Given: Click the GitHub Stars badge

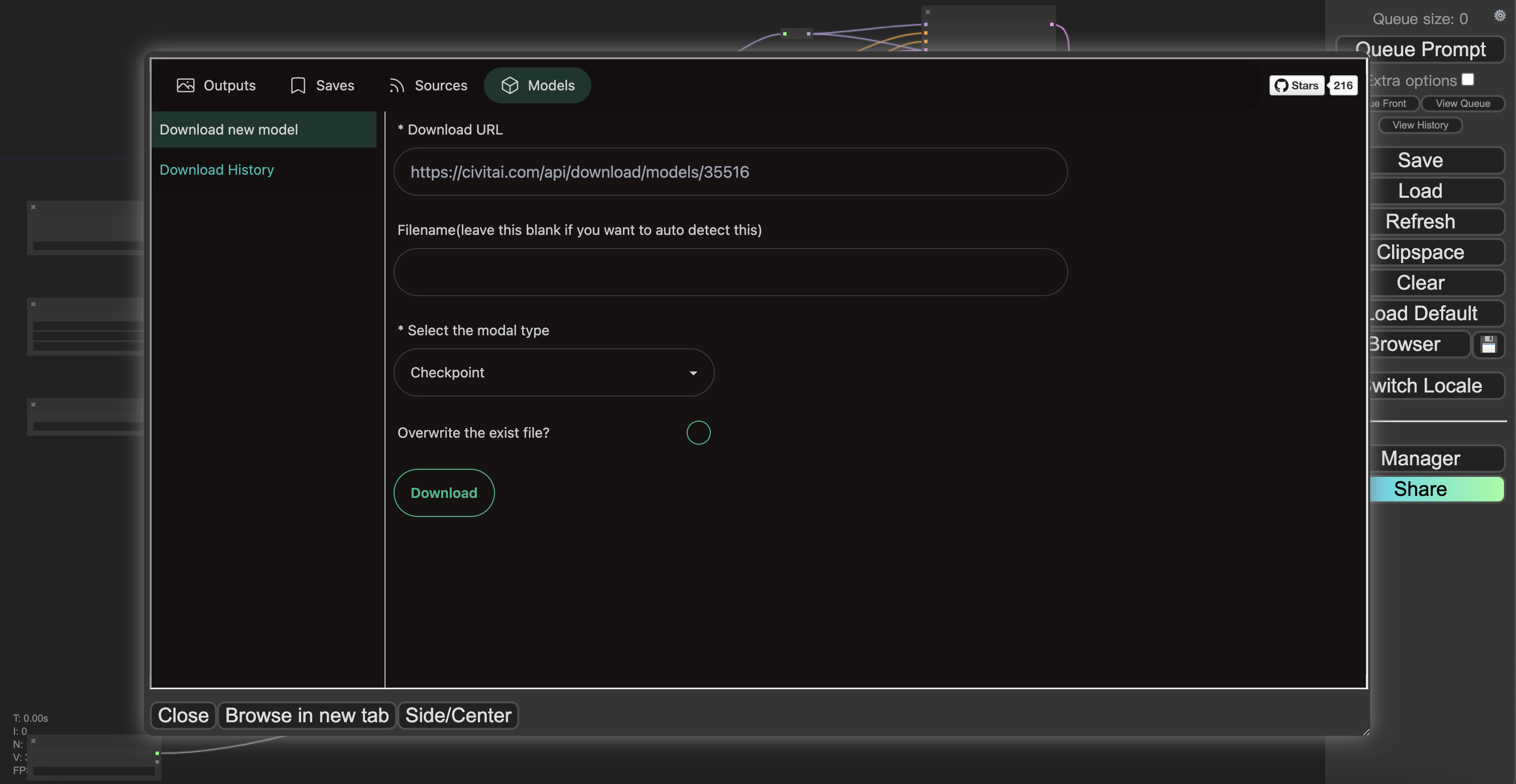Looking at the screenshot, I should 1297,85.
